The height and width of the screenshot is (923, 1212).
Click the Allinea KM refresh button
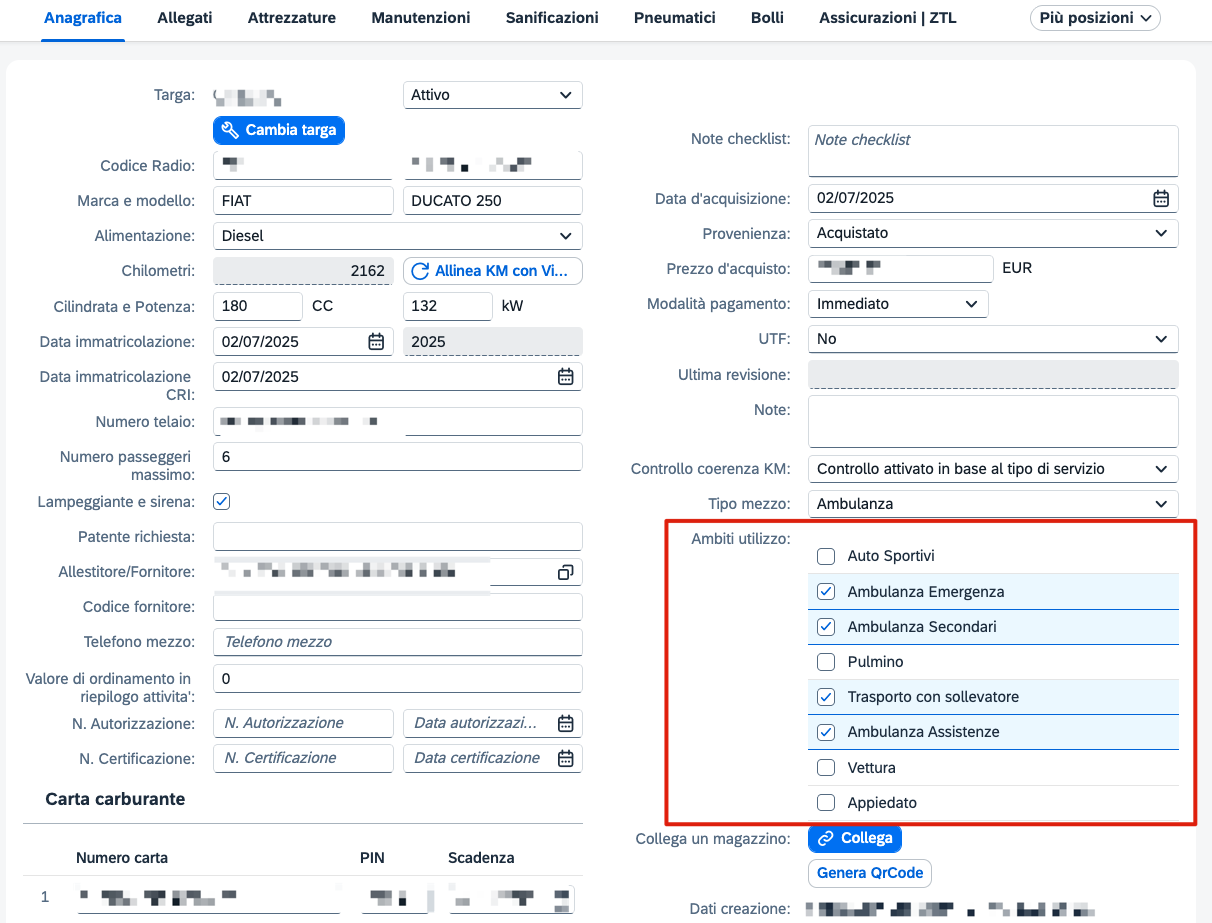pos(492,271)
